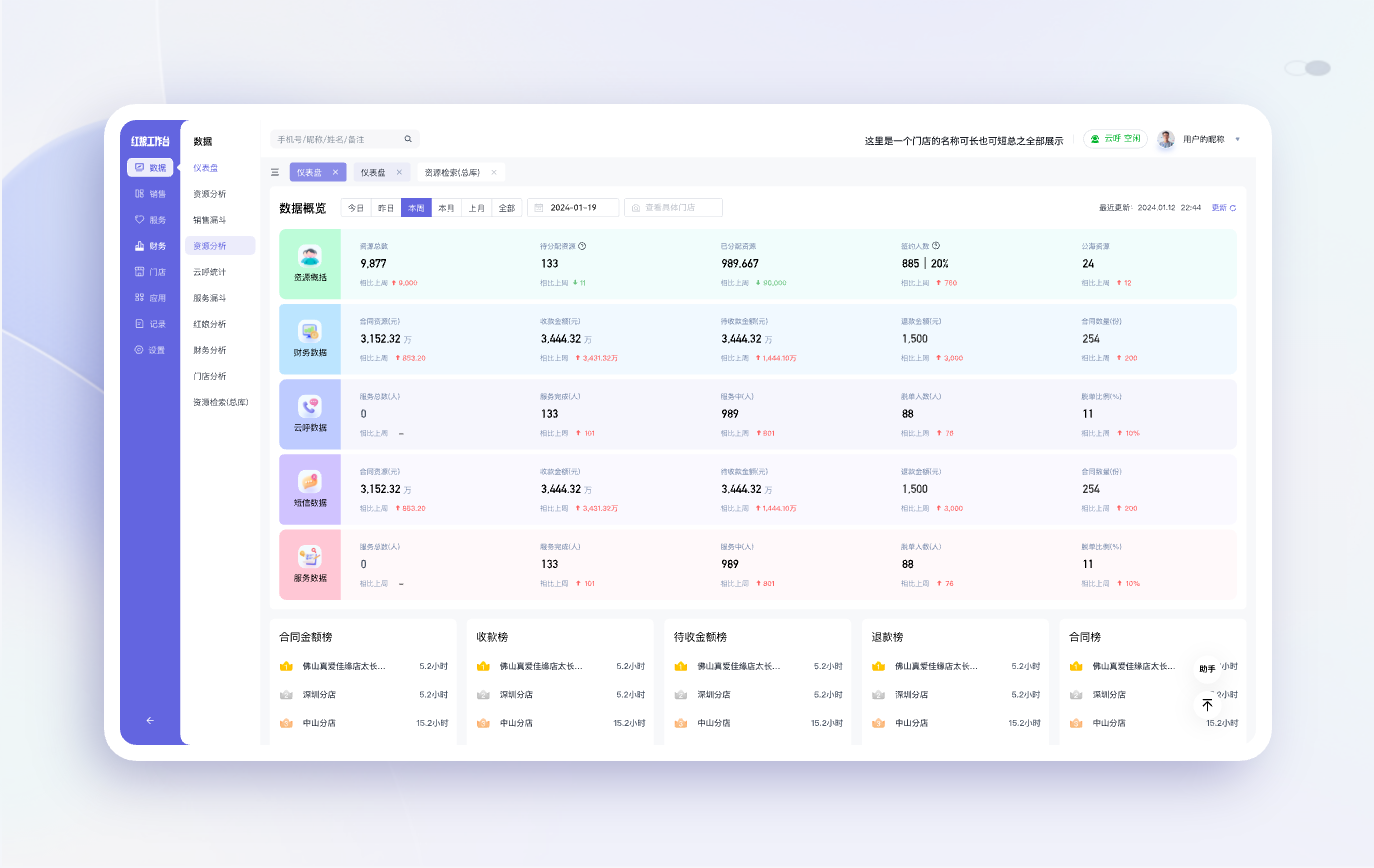Click the 更新 refresh link
1374x868 pixels.
(x=1219, y=208)
